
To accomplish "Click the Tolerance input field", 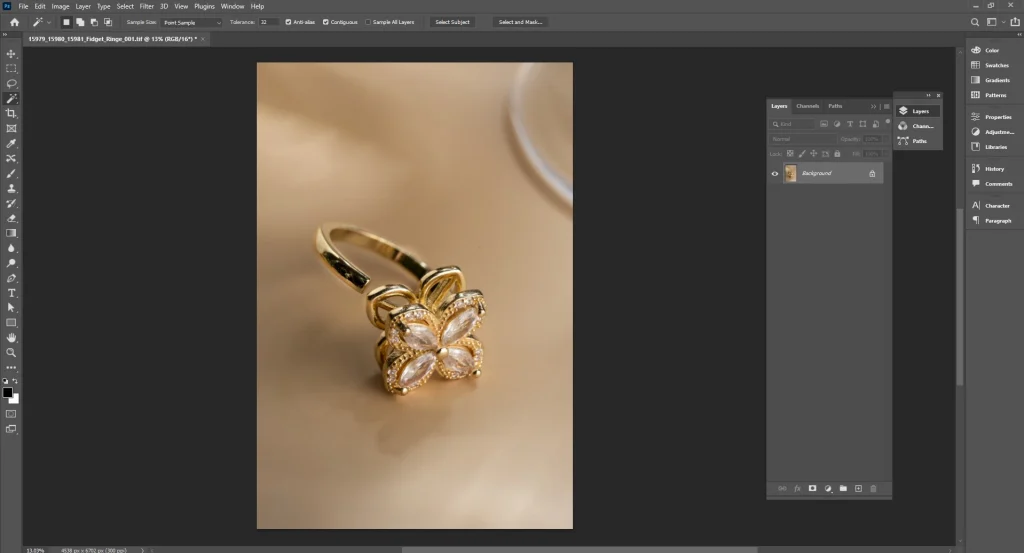I will [x=268, y=22].
